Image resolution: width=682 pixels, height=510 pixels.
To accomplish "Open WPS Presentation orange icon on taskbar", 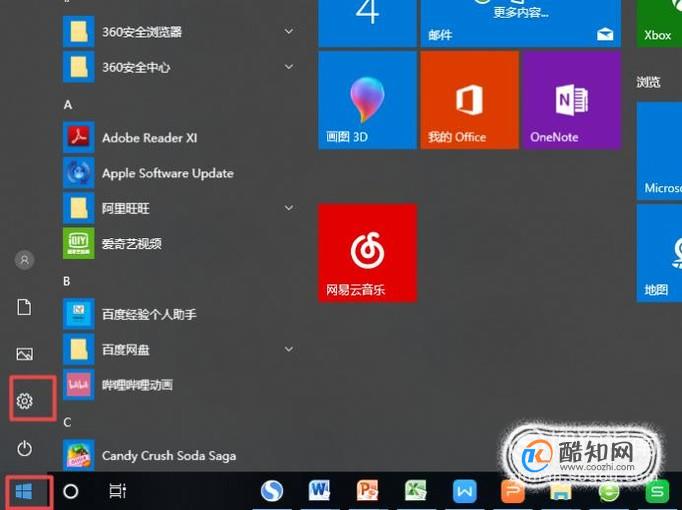I will pyautogui.click(x=513, y=492).
